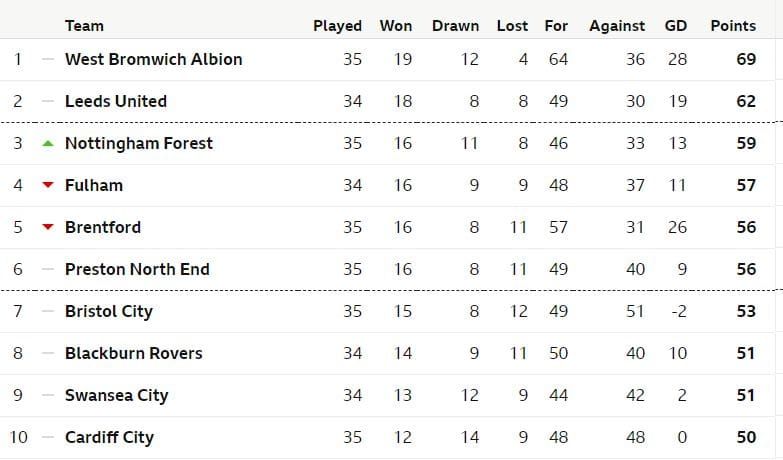Click the Drawn column header
The height and width of the screenshot is (460, 783).
pyautogui.click(x=455, y=26)
